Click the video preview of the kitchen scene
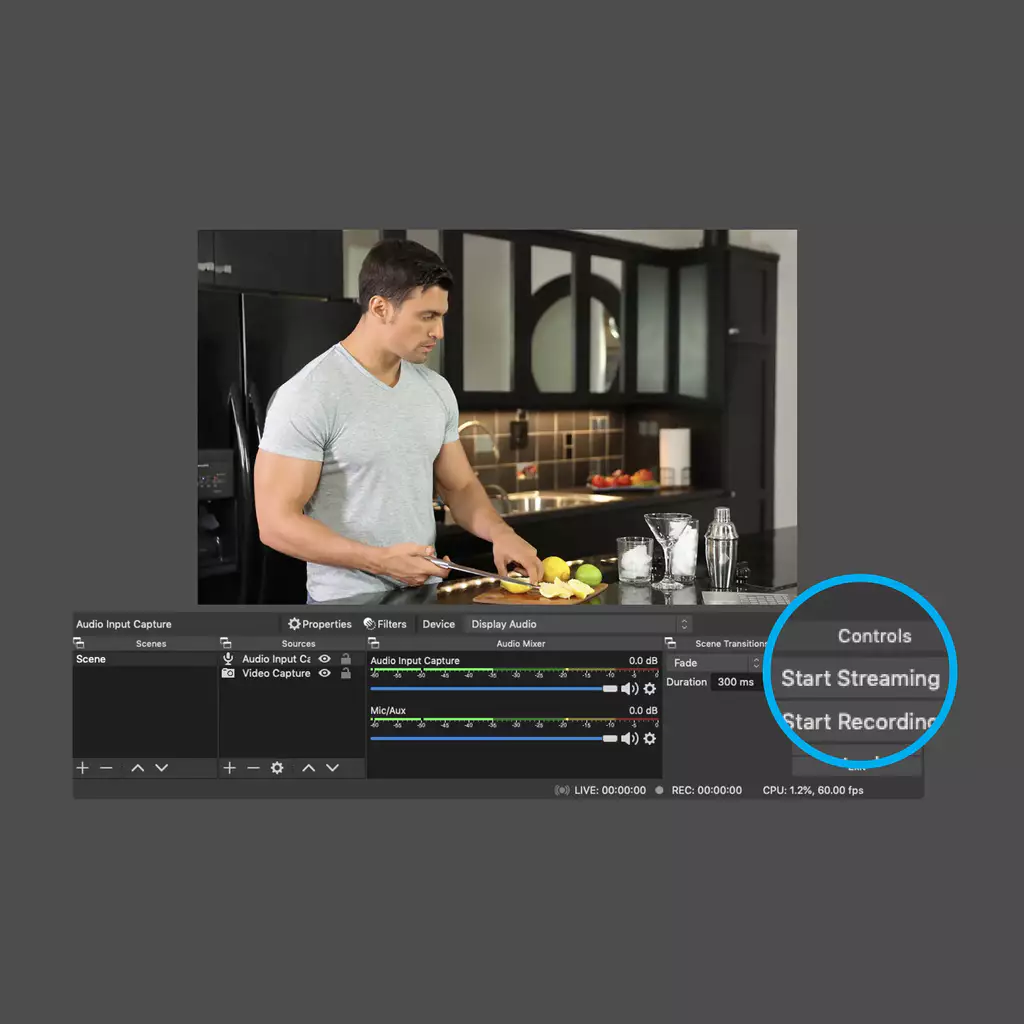 (497, 416)
